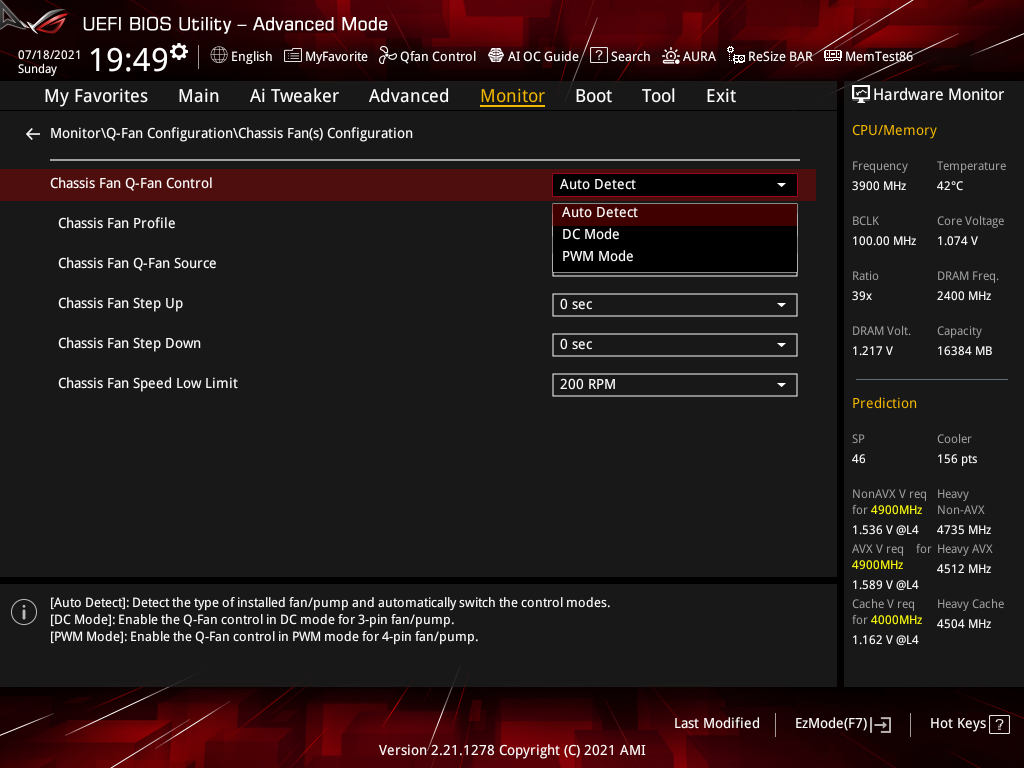Switch to the Boot tab
Image resolution: width=1024 pixels, height=768 pixels.
[x=593, y=95]
